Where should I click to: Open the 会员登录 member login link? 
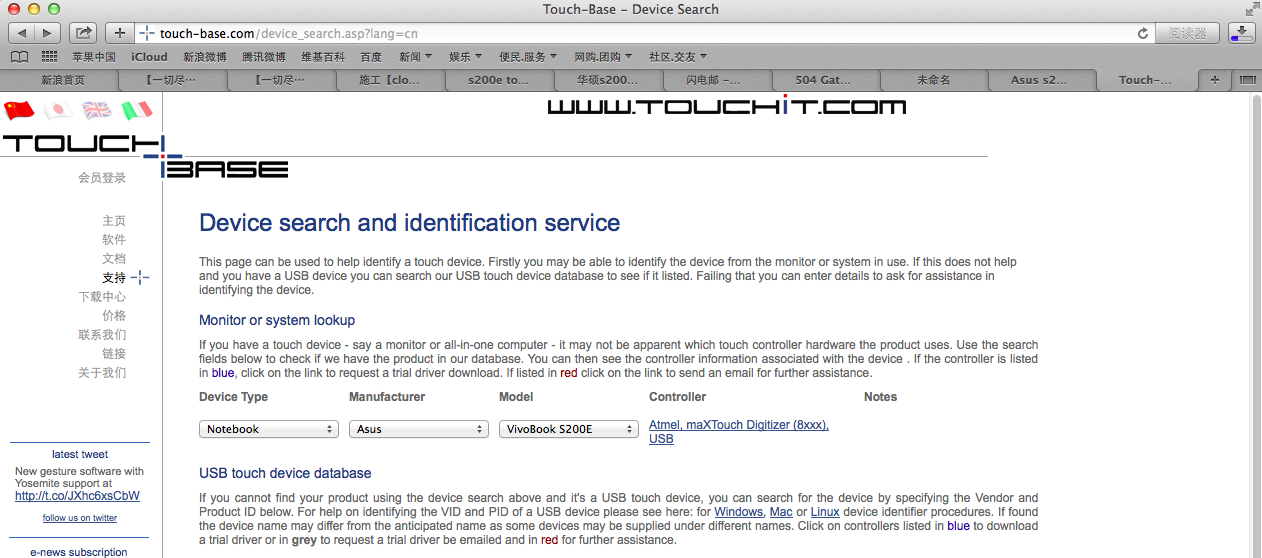coord(102,178)
